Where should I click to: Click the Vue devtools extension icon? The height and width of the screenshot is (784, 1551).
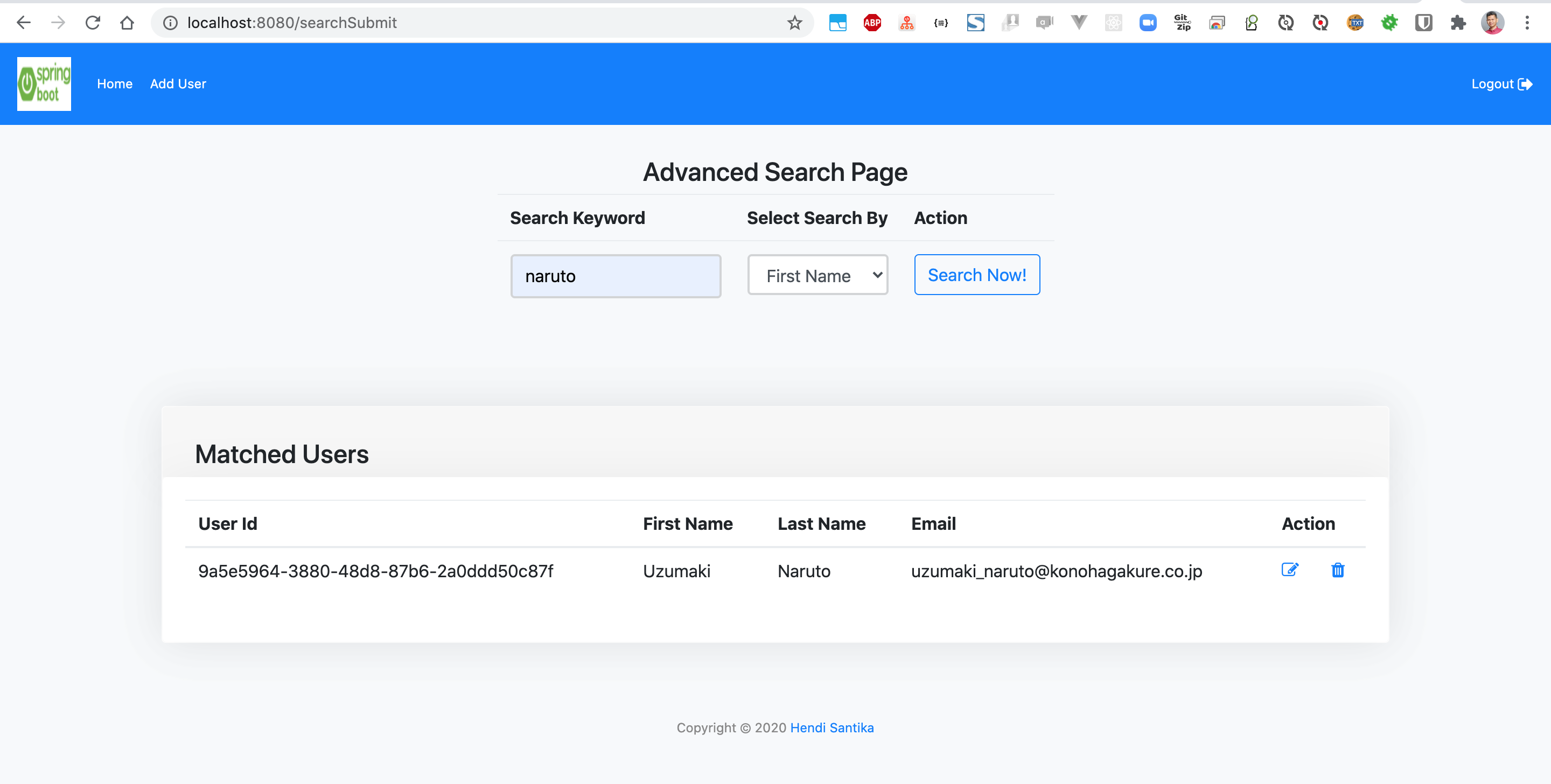[1079, 23]
